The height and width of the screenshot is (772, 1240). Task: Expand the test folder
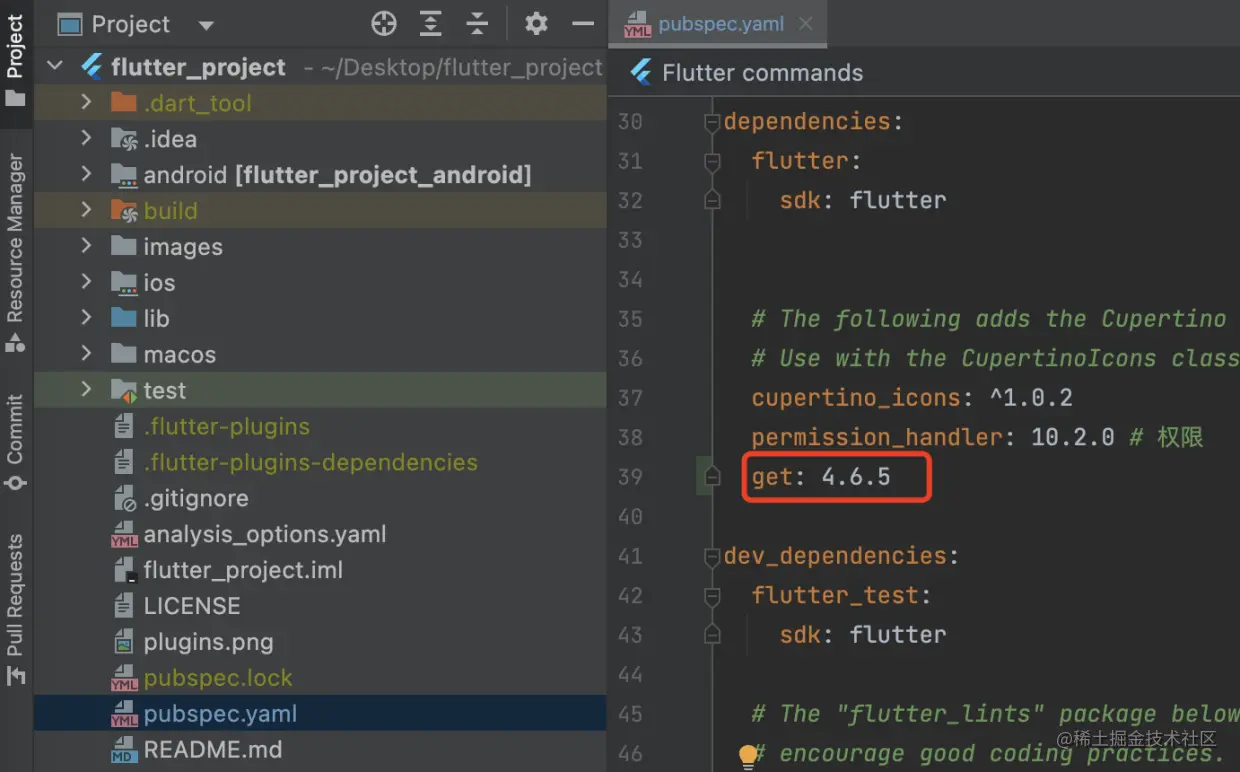86,390
